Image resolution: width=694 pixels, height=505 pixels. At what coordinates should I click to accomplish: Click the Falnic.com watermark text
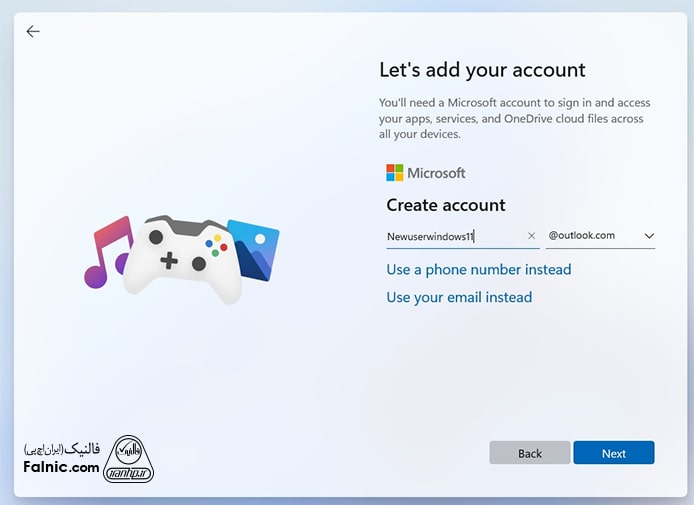coord(60,467)
